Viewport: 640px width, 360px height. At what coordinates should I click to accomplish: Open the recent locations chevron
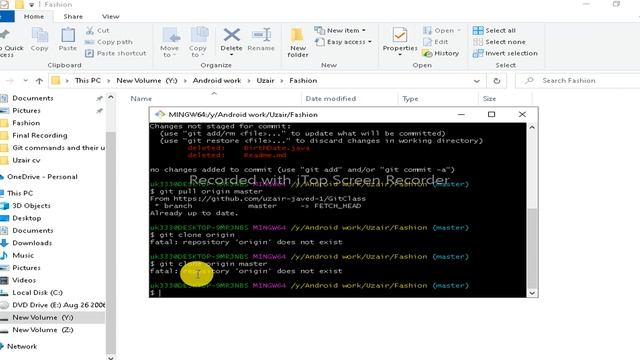click(x=25, y=81)
